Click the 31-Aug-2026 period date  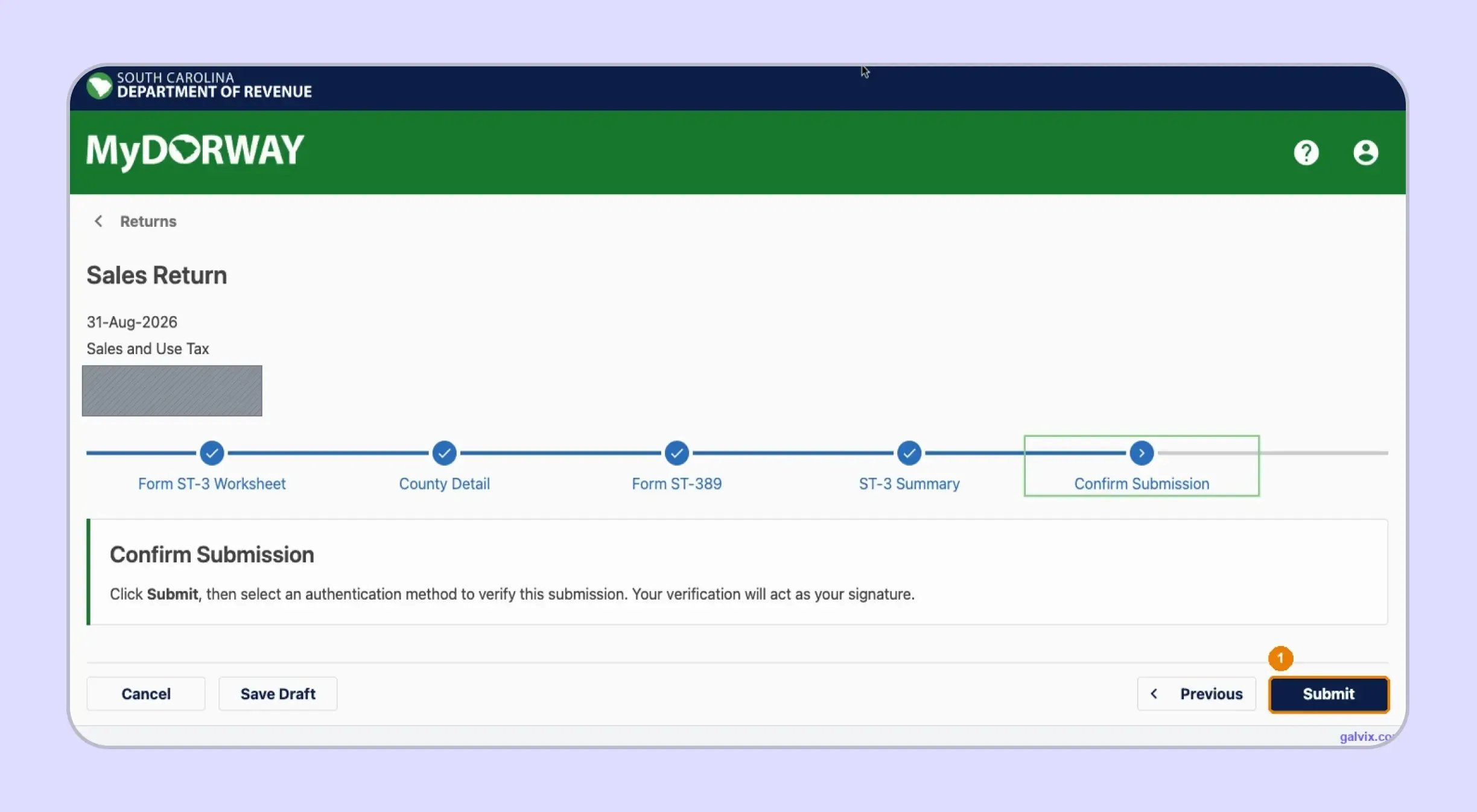pyautogui.click(x=132, y=322)
